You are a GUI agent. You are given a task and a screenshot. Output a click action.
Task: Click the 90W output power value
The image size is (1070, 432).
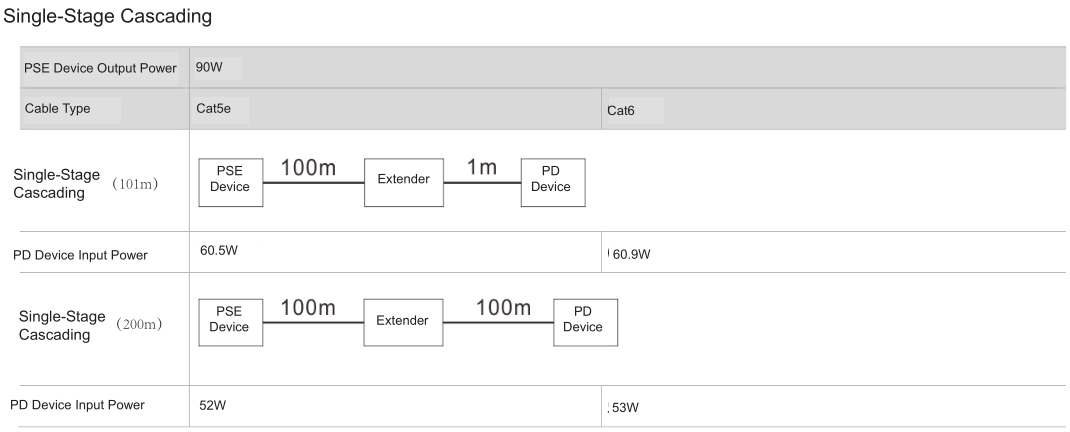pyautogui.click(x=209, y=68)
